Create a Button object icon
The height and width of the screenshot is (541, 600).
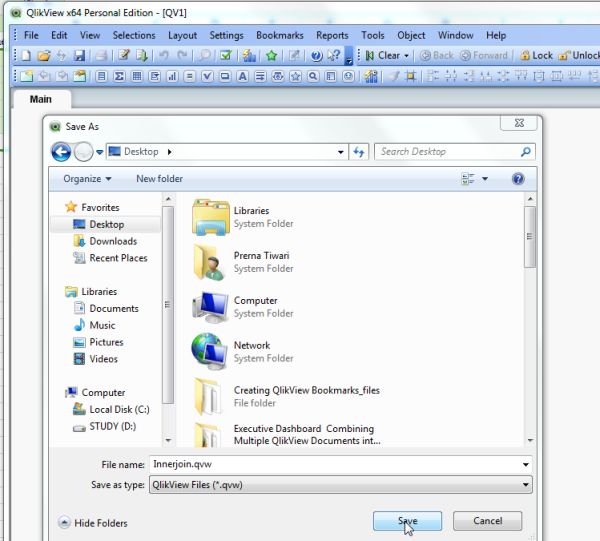pos(225,77)
